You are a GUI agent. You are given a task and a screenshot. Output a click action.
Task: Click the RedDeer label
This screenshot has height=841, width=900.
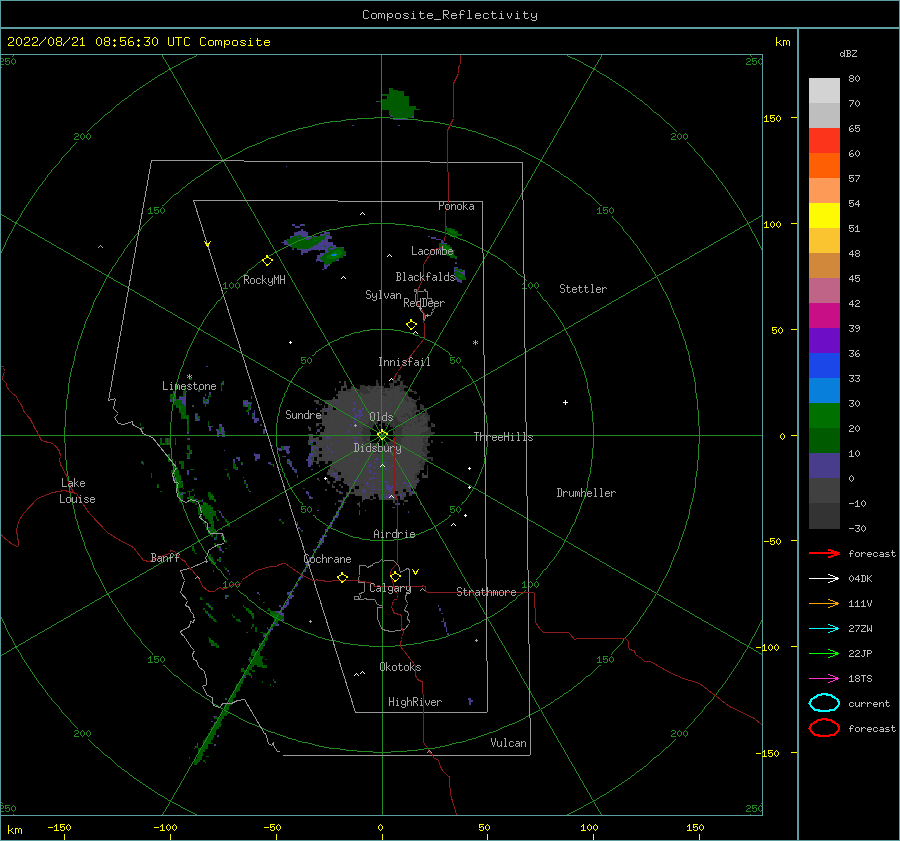(x=424, y=303)
